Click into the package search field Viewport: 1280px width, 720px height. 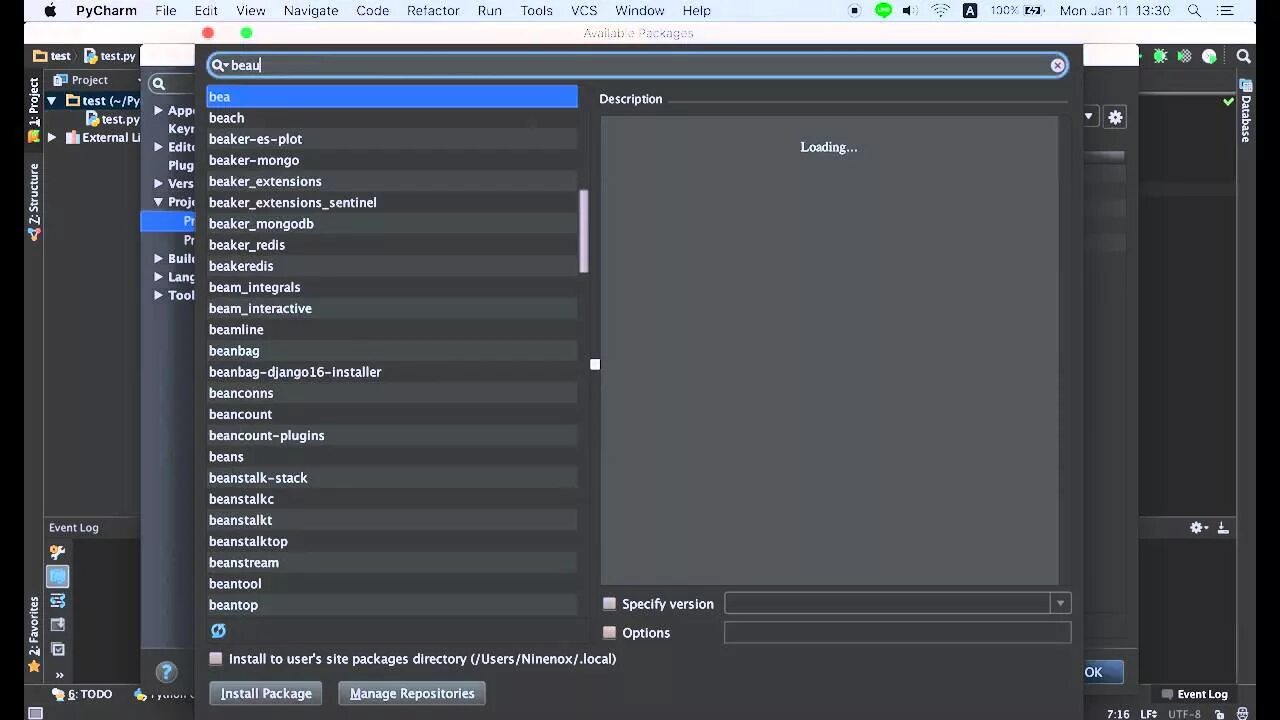[638, 65]
